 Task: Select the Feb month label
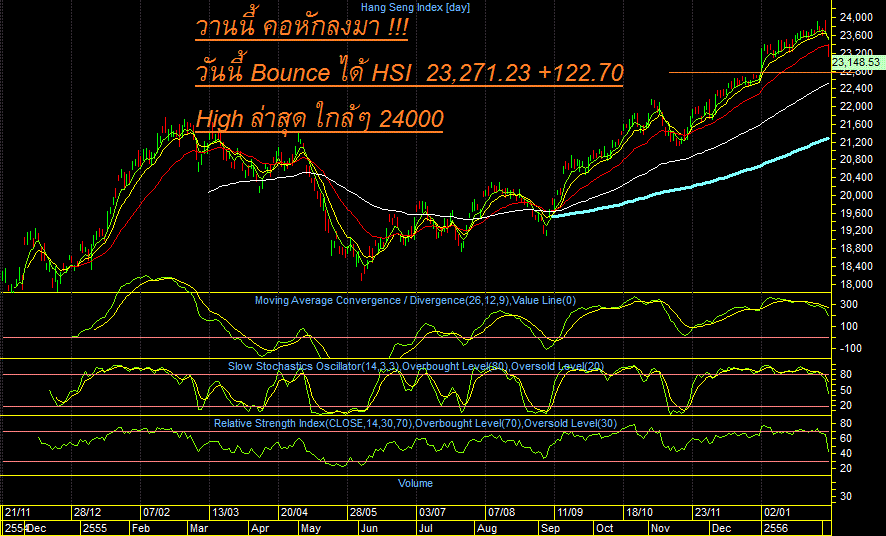coord(139,528)
